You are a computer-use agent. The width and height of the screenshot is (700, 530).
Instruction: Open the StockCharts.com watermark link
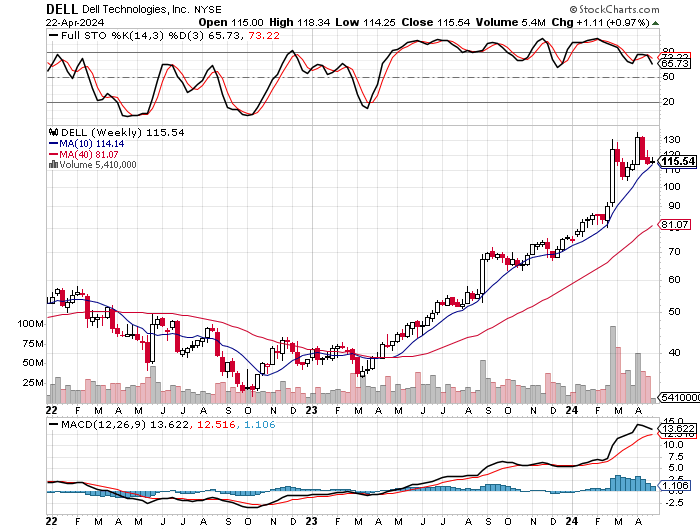point(615,9)
